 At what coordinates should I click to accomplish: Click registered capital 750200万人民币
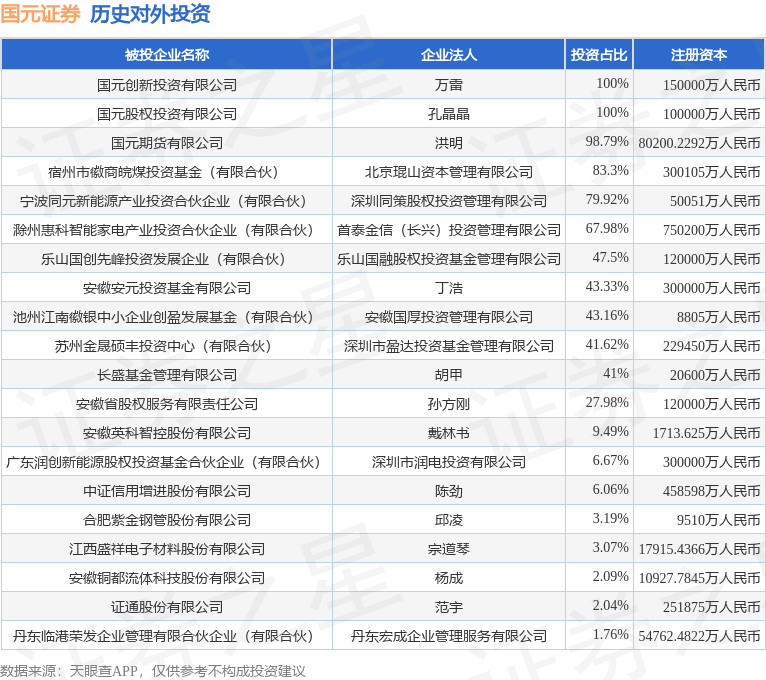click(x=711, y=230)
